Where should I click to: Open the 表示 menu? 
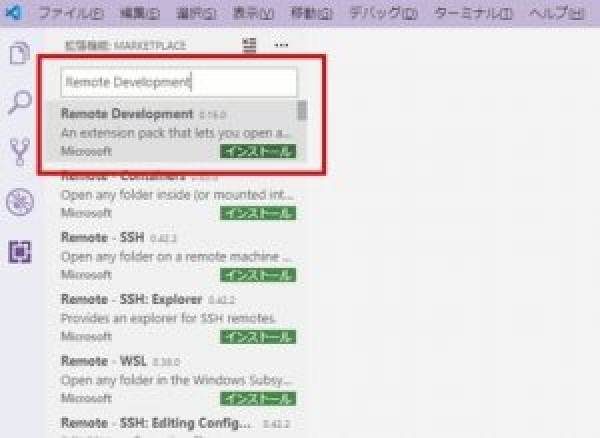253,13
